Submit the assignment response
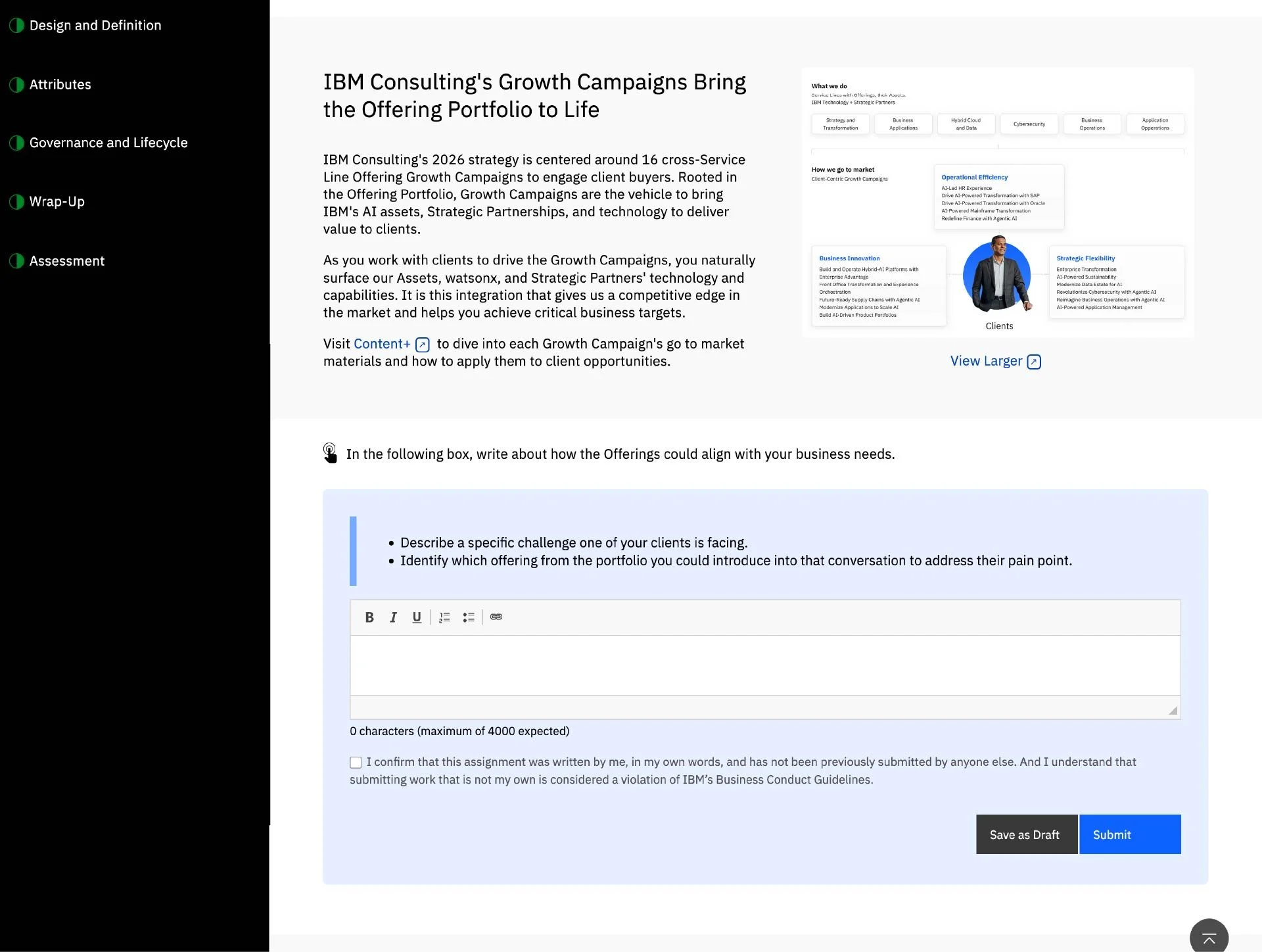Screen dimensions: 1262x952 1130,834
